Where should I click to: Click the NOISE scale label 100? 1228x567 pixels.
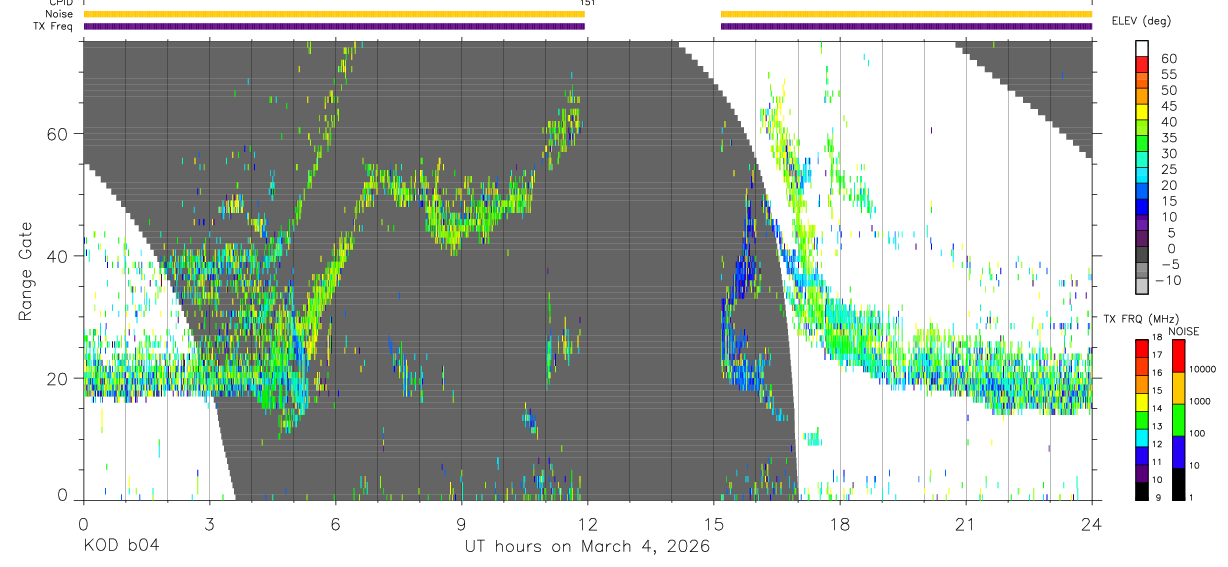pyautogui.click(x=1197, y=434)
